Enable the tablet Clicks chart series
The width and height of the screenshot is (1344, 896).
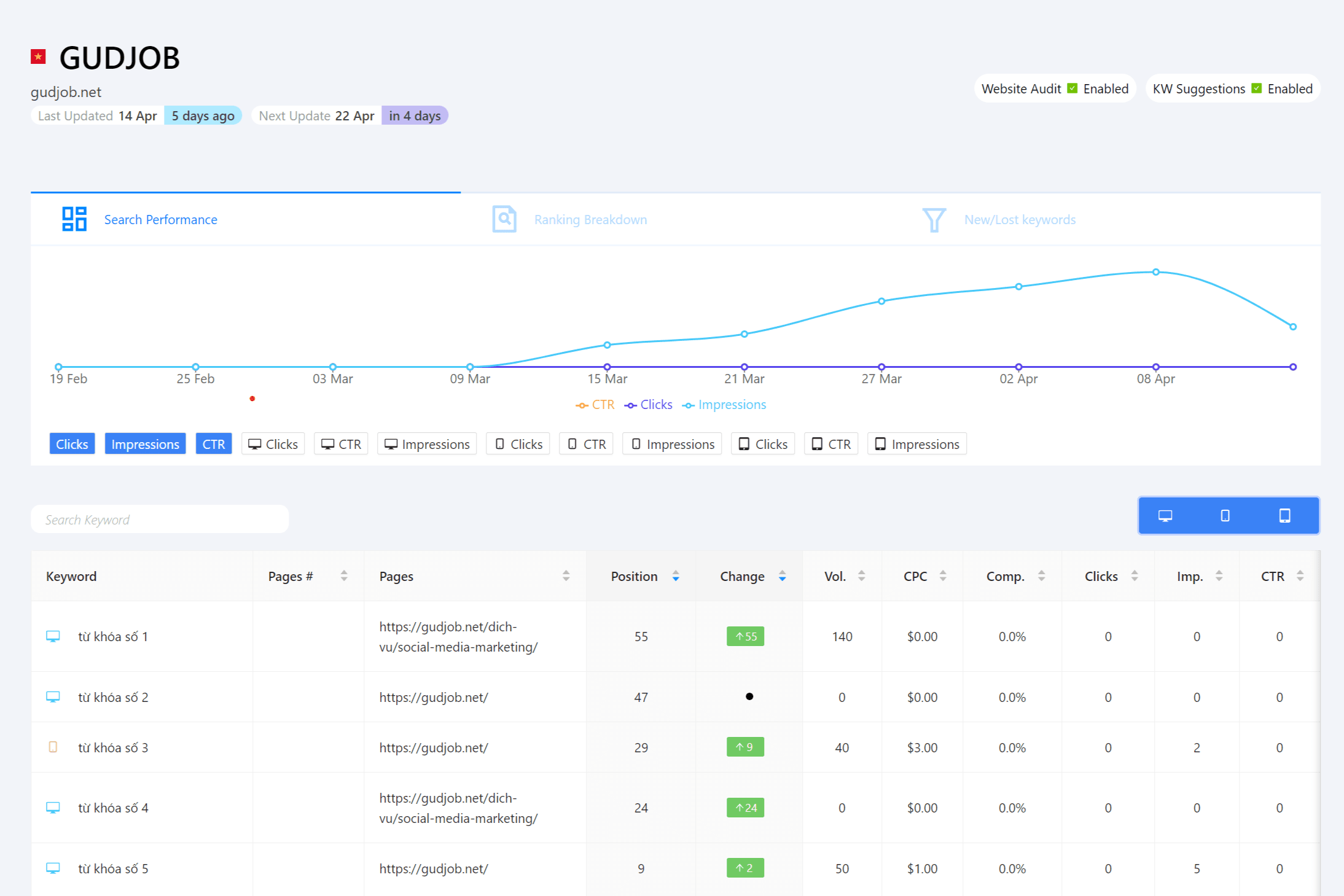pos(763,444)
